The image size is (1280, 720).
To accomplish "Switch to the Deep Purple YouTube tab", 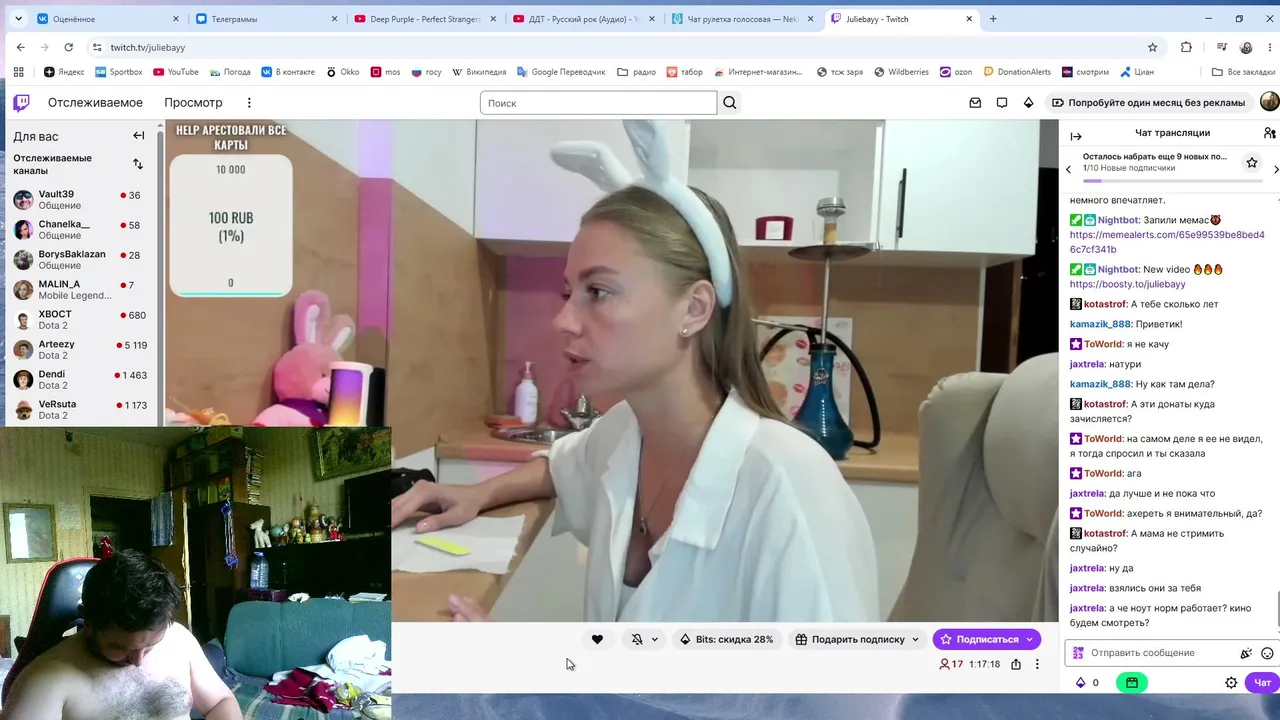I will point(425,19).
